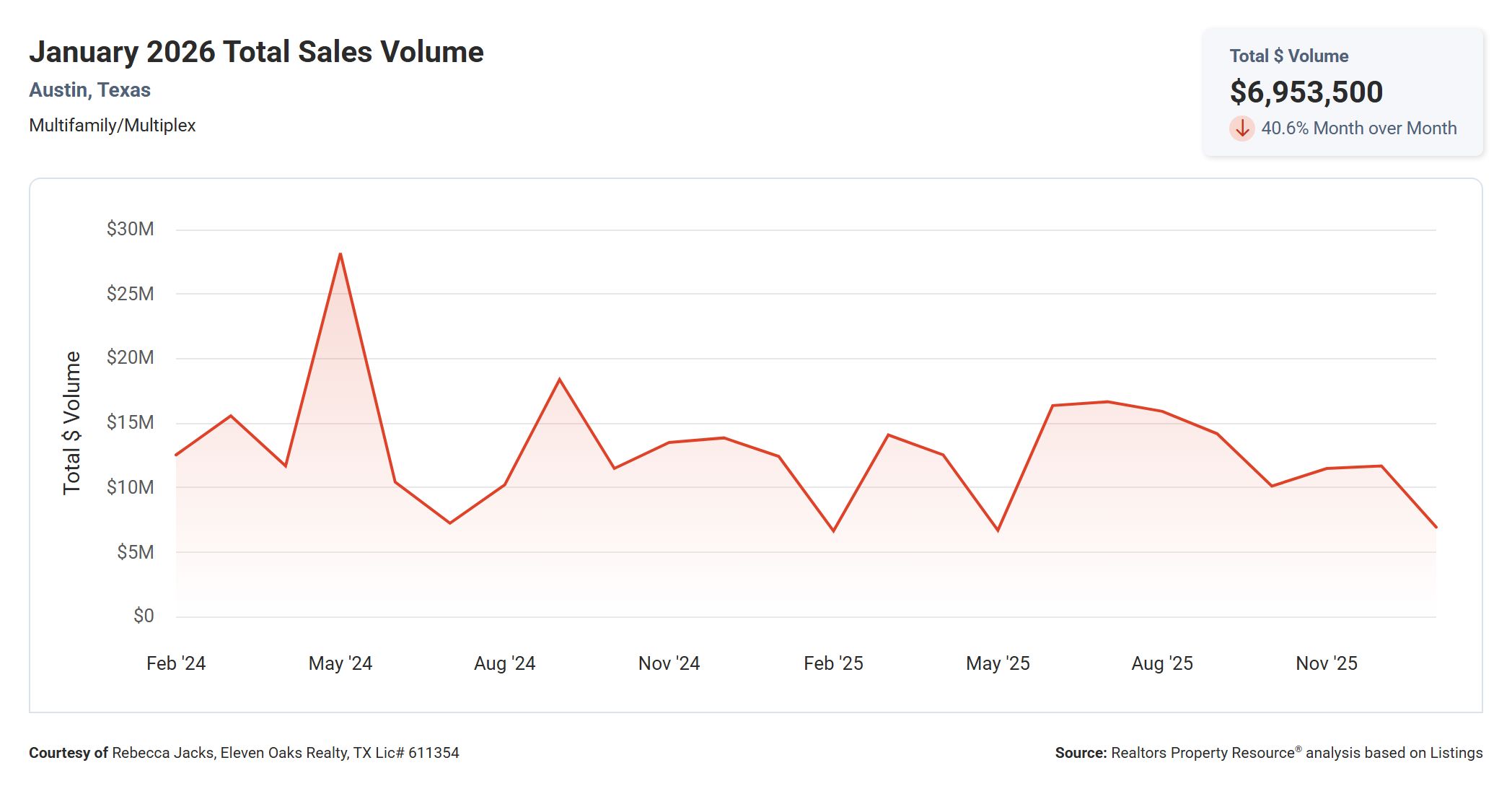The image size is (1512, 794).
Task: Click the rotated 'Total $ Volume' axis title
Action: tap(71, 423)
